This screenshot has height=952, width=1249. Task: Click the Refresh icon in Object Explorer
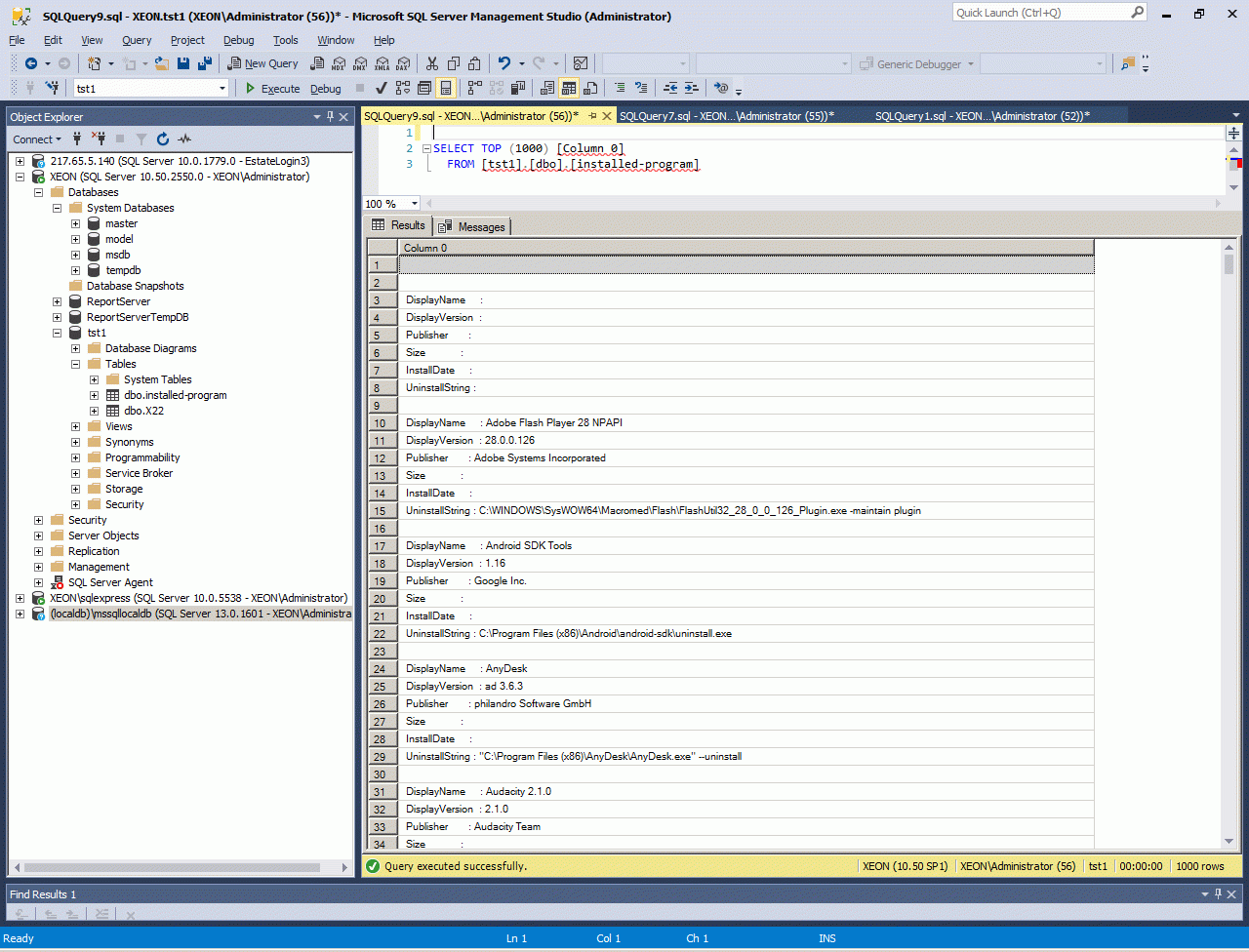point(163,139)
